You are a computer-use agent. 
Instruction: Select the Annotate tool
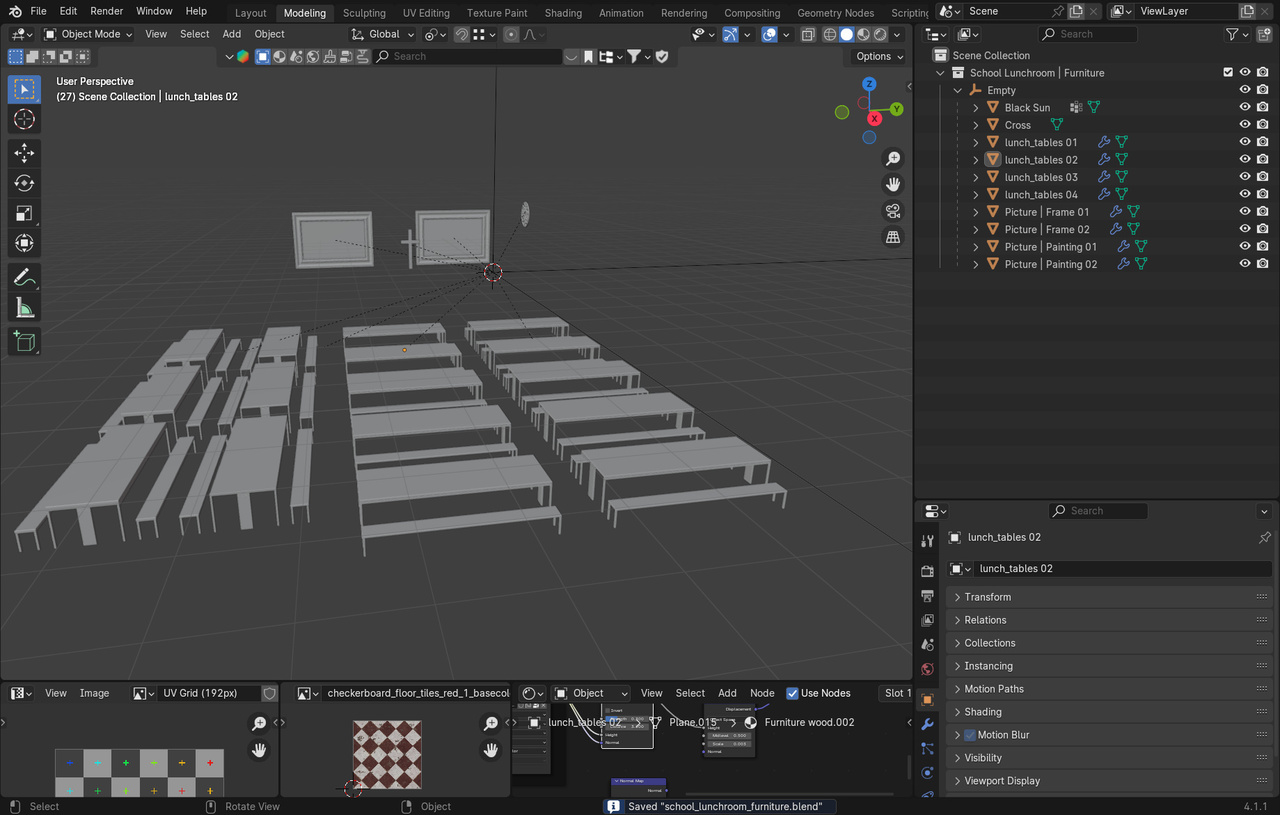coord(25,277)
